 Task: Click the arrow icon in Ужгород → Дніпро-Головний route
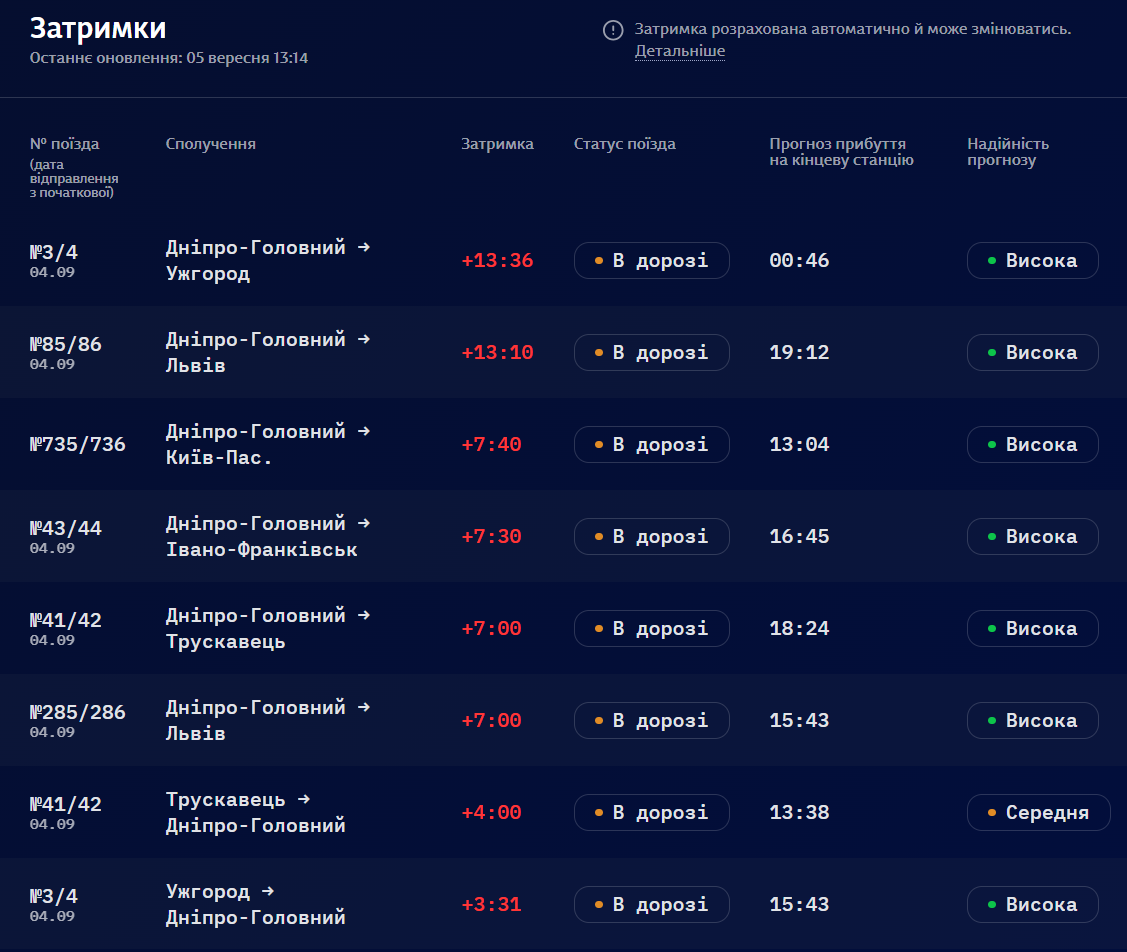(x=267, y=891)
